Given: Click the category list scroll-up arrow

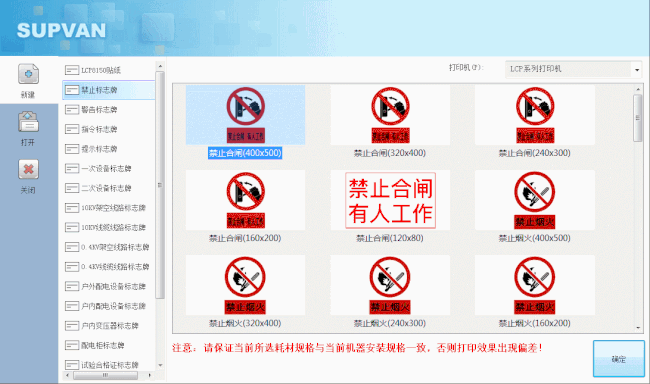Looking at the screenshot, I should [x=160, y=66].
